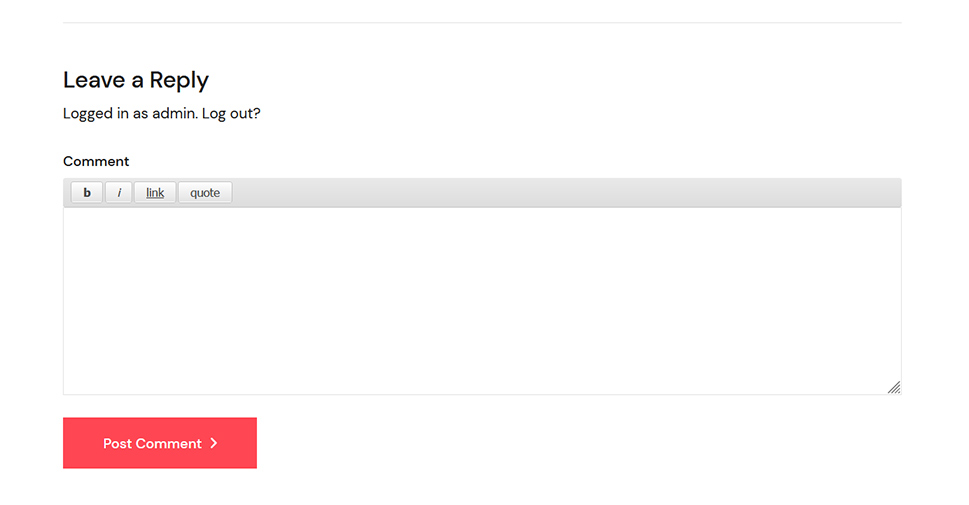969x505 pixels.
Task: Click the empty gray quicktags toolbar area
Action: coord(566,192)
